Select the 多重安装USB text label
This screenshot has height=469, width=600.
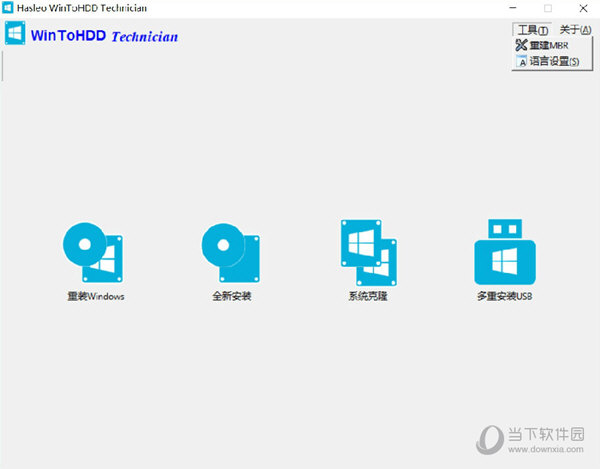[x=505, y=297]
